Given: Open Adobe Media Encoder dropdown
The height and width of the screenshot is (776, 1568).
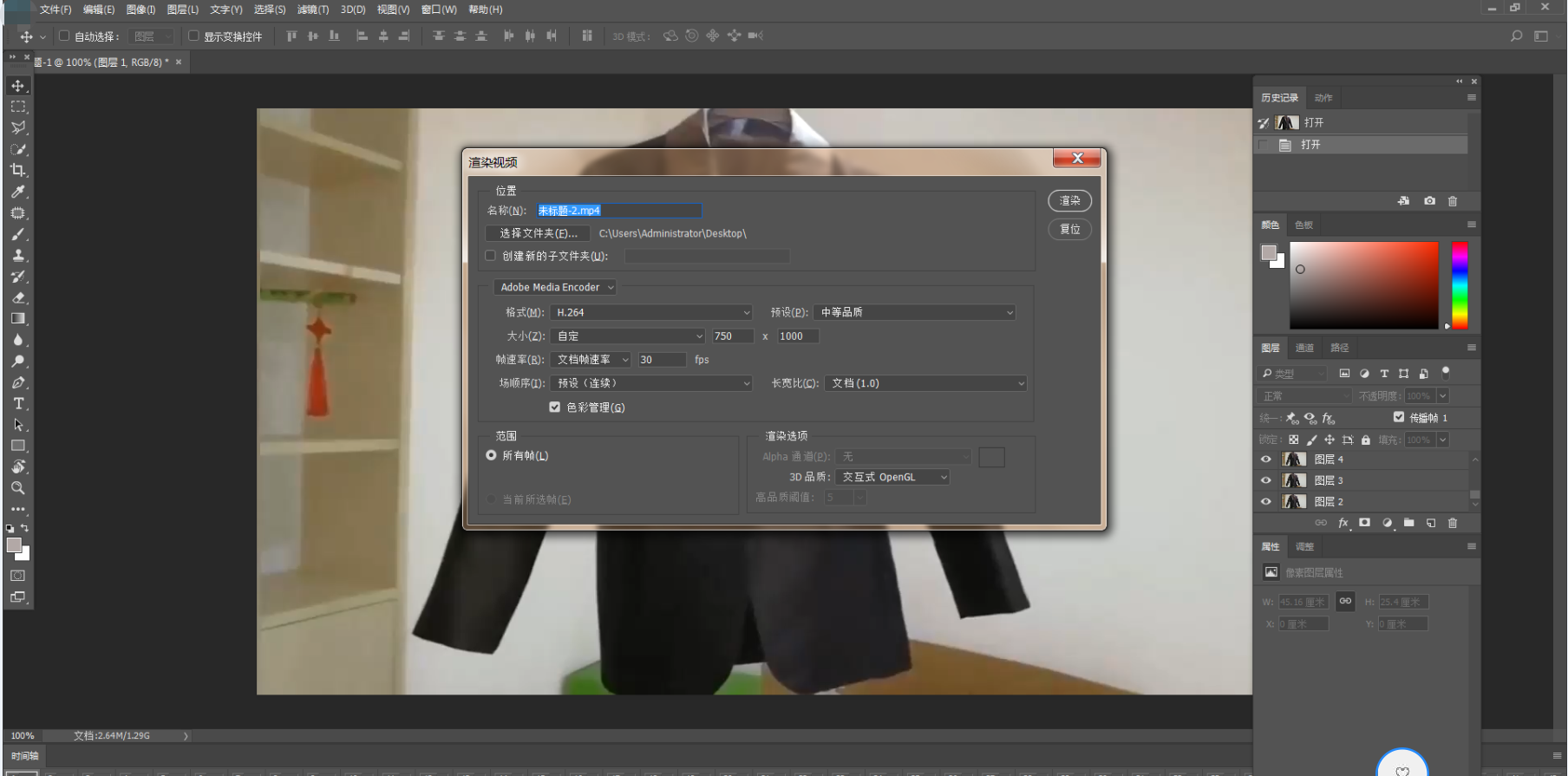Looking at the screenshot, I should coord(555,287).
